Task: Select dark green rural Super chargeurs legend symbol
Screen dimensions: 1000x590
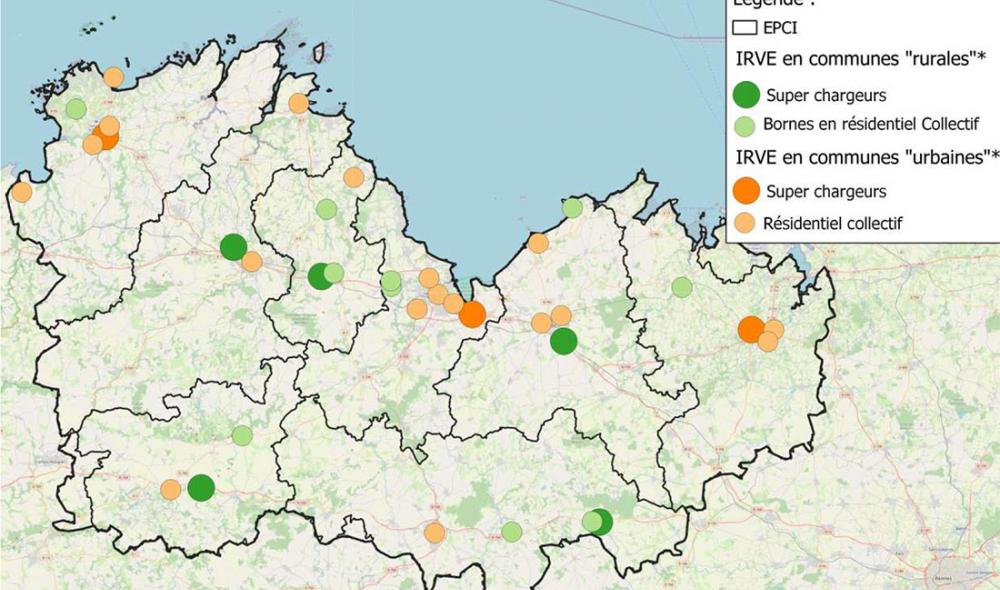Action: (x=747, y=95)
